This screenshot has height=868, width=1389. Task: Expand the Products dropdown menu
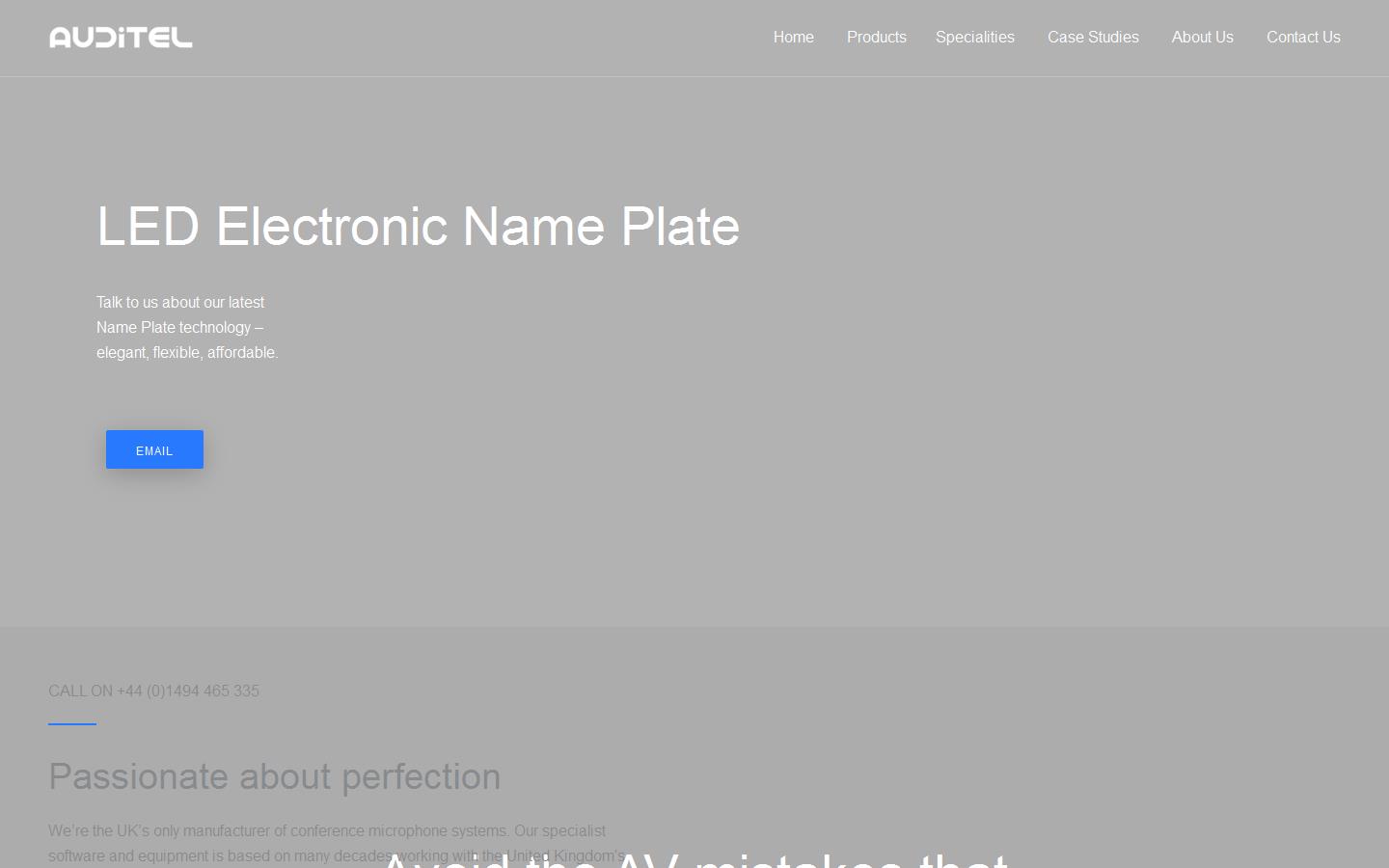click(x=876, y=37)
